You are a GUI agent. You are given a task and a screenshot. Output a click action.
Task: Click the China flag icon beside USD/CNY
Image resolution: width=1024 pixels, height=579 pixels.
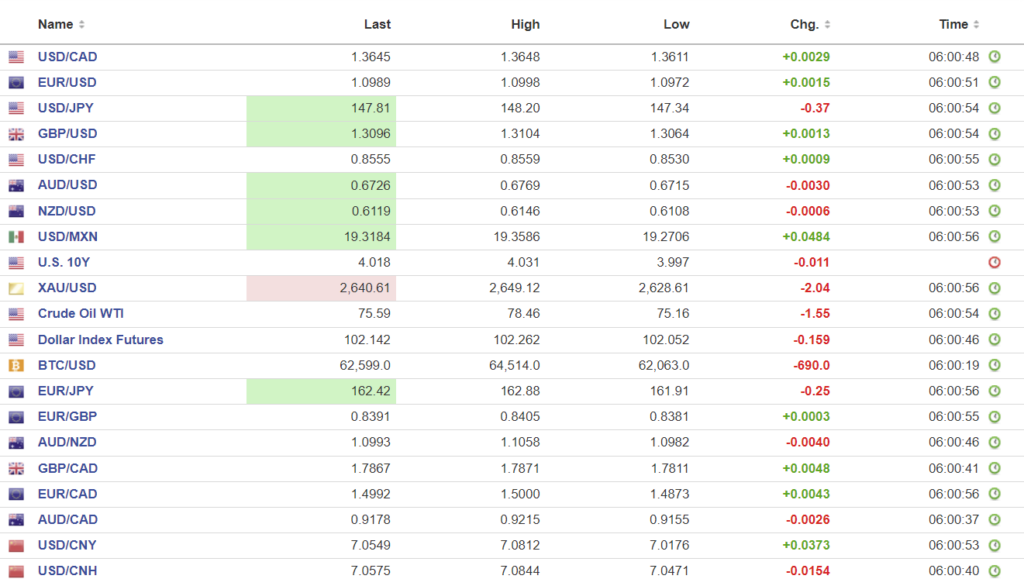[16, 546]
